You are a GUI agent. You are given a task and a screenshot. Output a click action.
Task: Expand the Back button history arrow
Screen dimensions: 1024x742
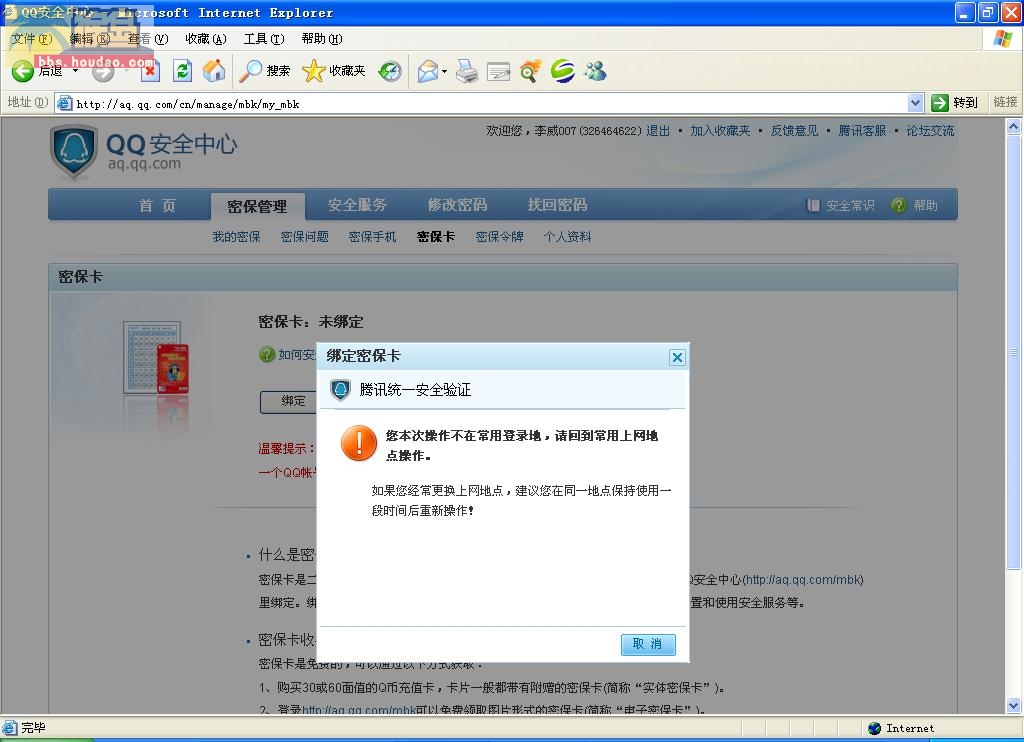pyautogui.click(x=76, y=70)
